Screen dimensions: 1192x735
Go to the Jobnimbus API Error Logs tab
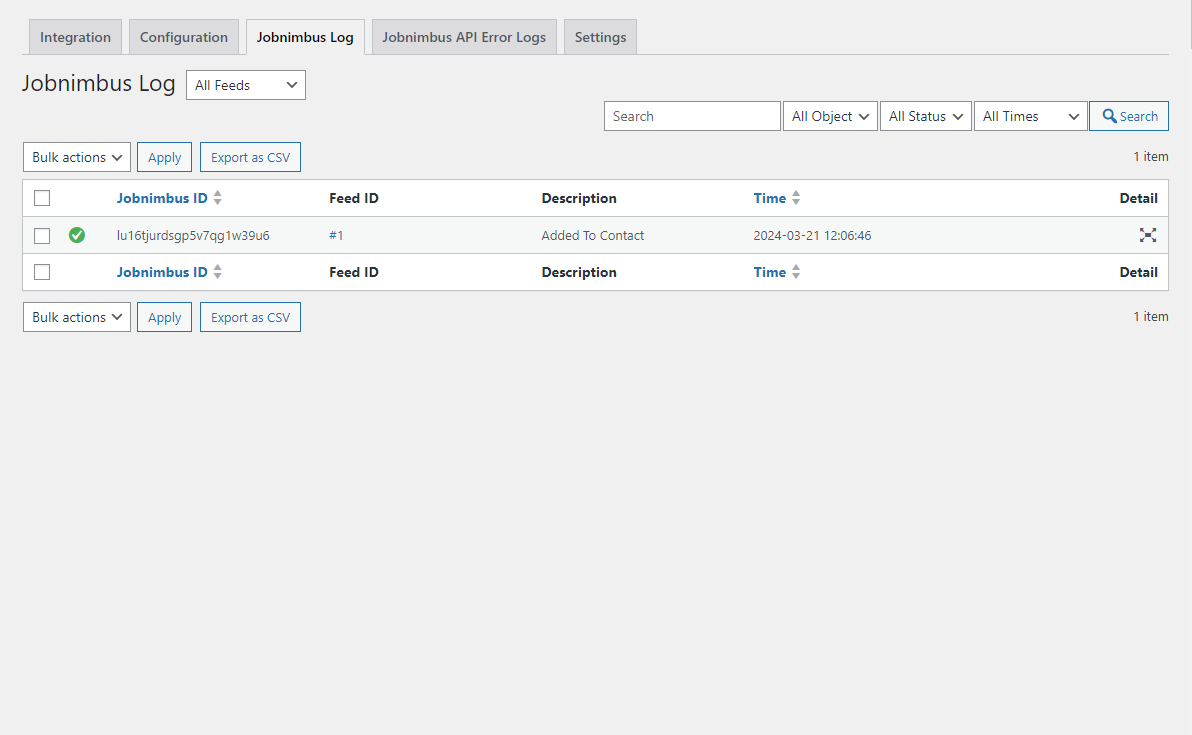tap(464, 37)
